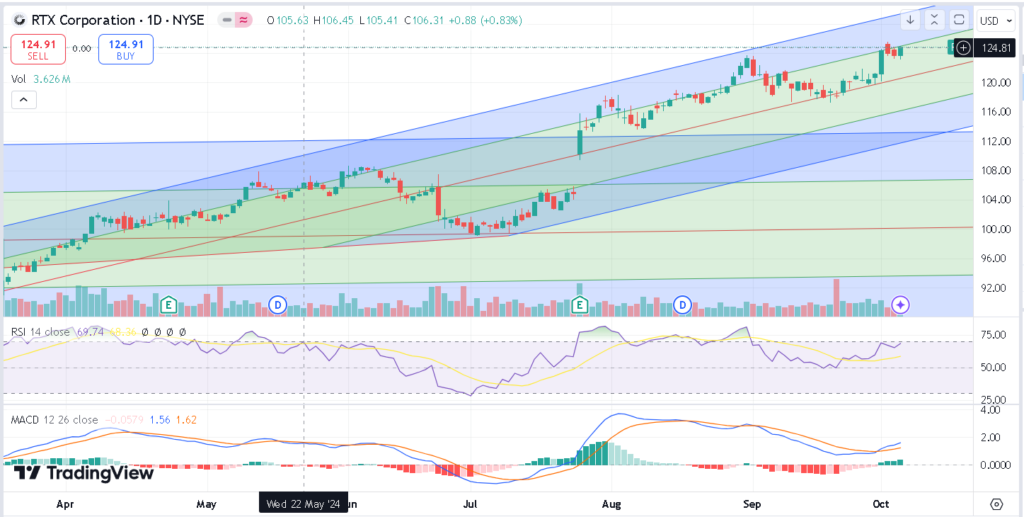Click the Sep time axis label
The width and height of the screenshot is (1024, 517).
753,504
